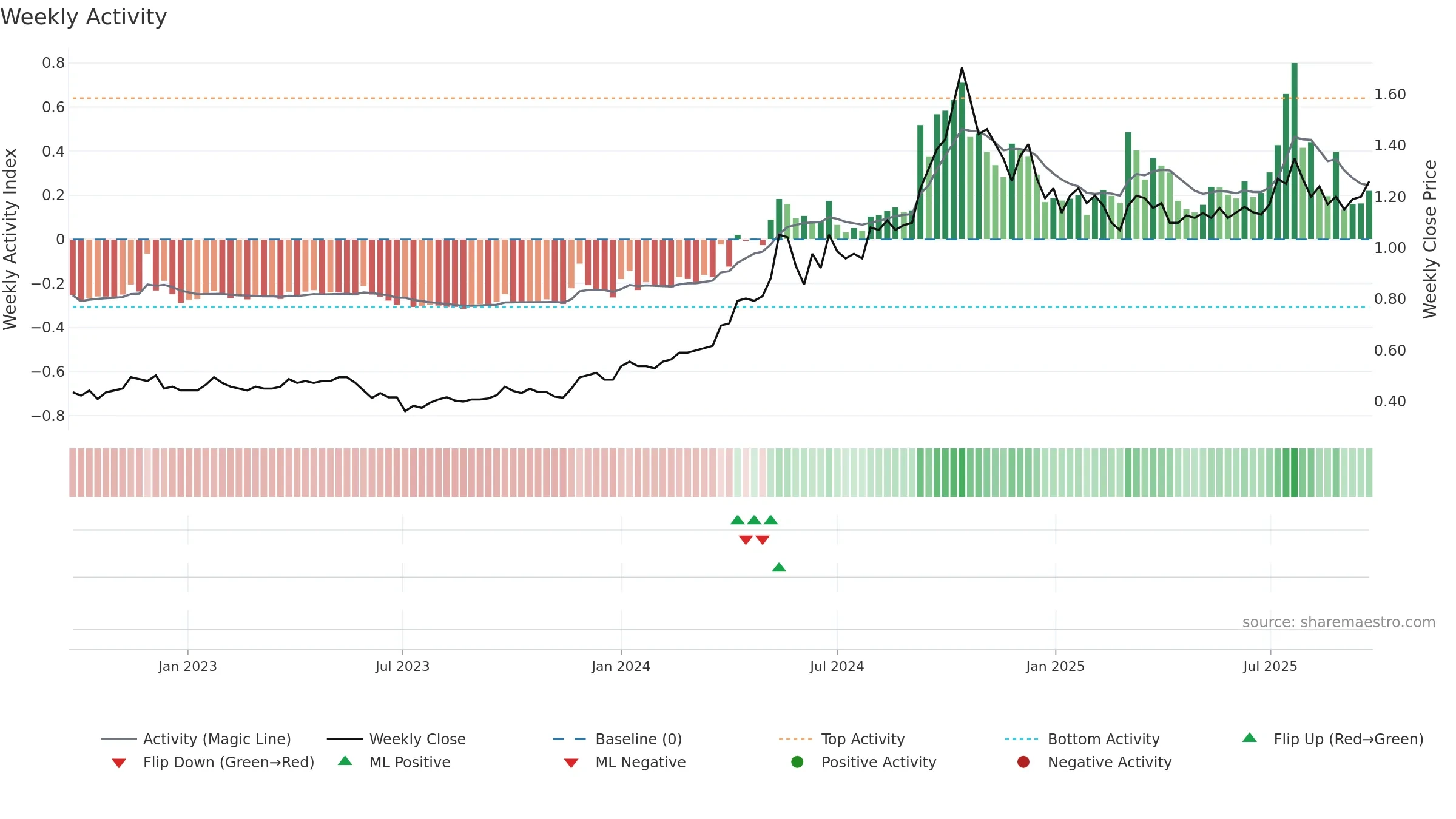Click the tallest green bar reaching 0.8
The height and width of the screenshot is (819, 1456).
pos(1295,151)
